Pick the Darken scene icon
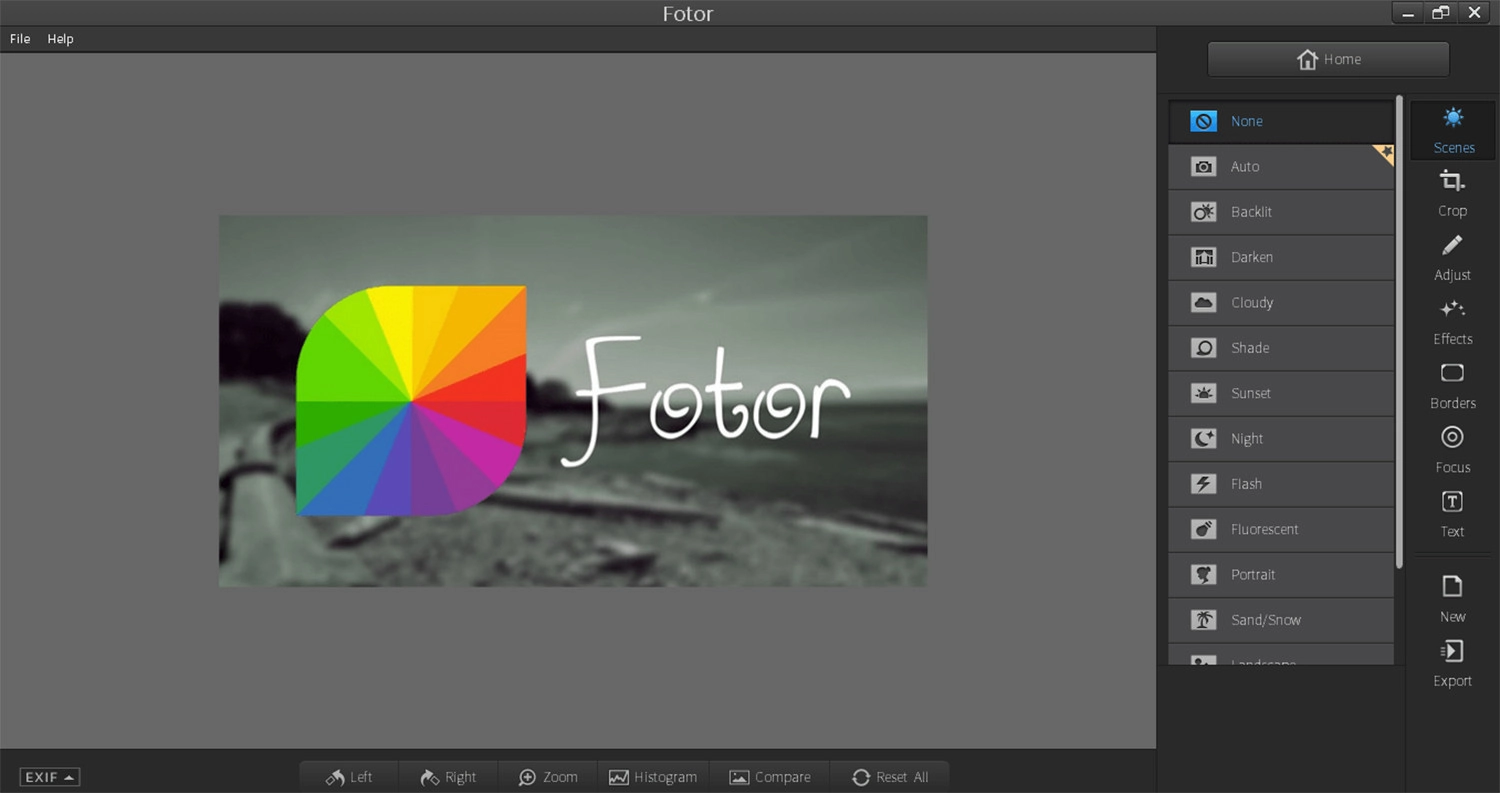This screenshot has width=1500, height=793. 1203,257
